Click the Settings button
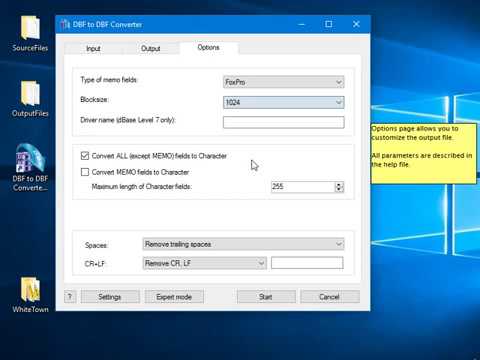Viewport: 480px width, 360px height. pos(110,297)
